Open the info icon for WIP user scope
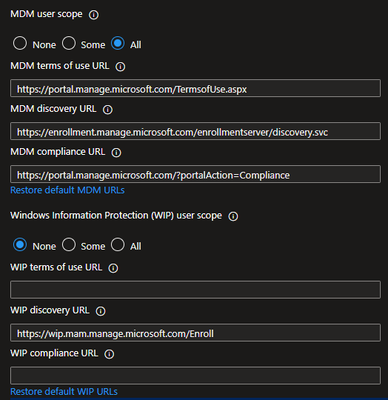Screen dimensions: 388x400 pos(233,216)
